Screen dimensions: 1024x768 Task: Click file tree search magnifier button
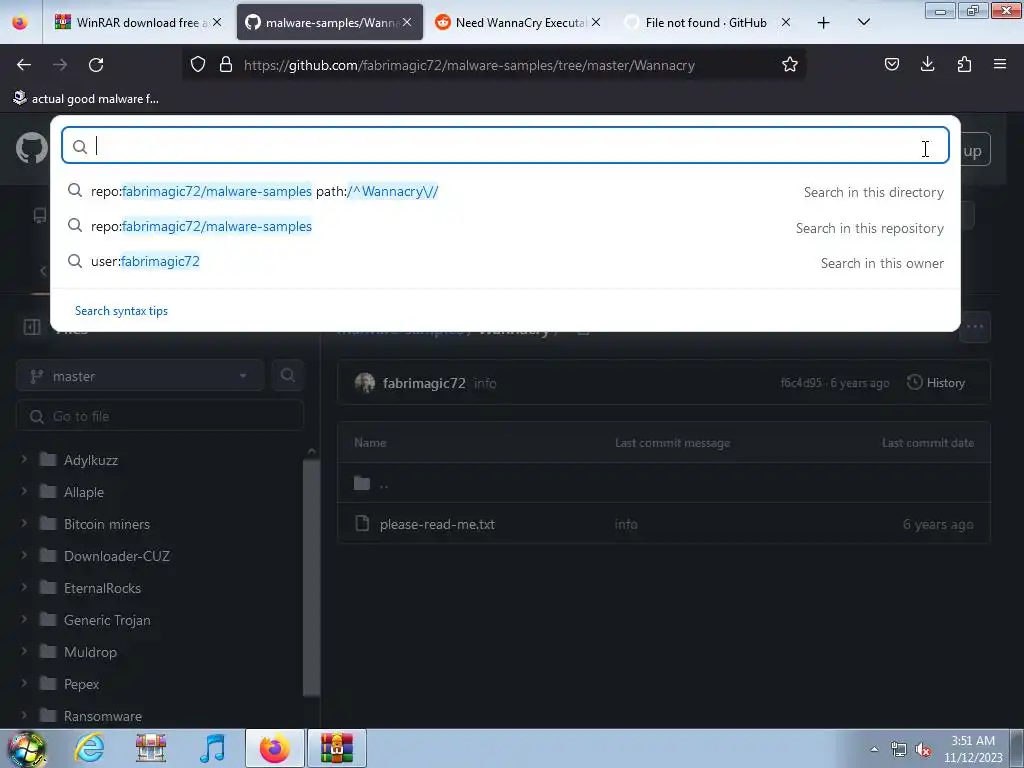point(287,376)
